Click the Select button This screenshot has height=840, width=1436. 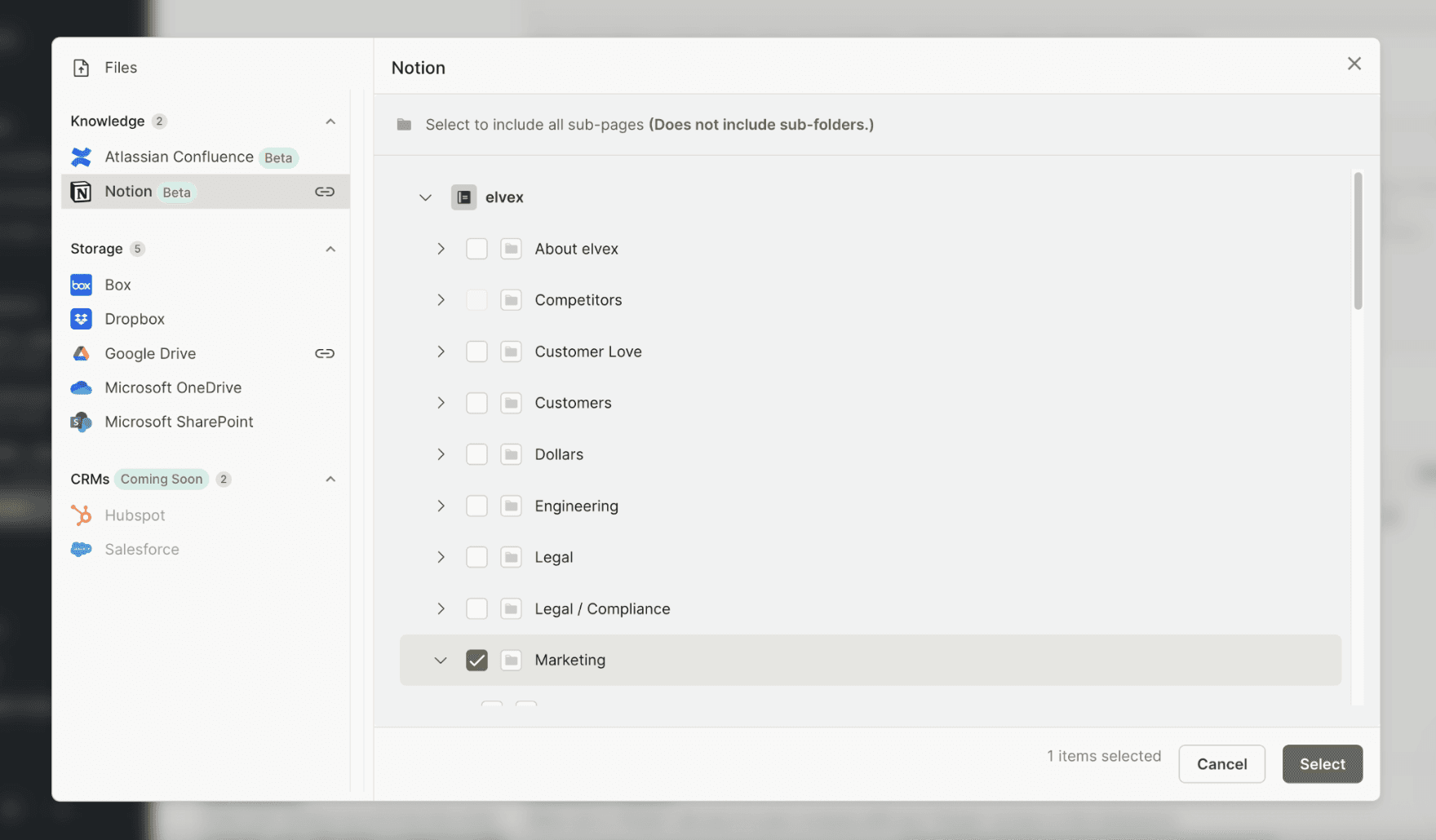1322,764
